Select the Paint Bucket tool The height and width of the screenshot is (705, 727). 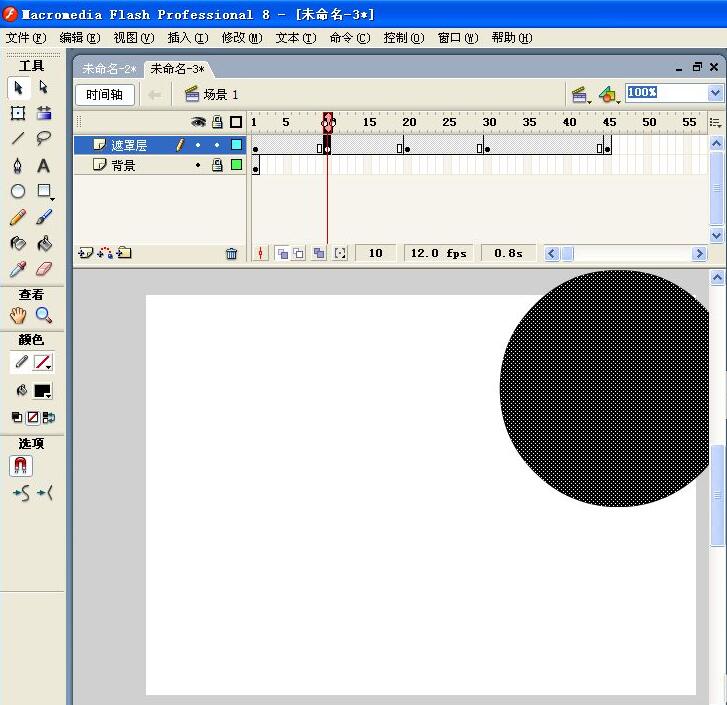click(44, 243)
